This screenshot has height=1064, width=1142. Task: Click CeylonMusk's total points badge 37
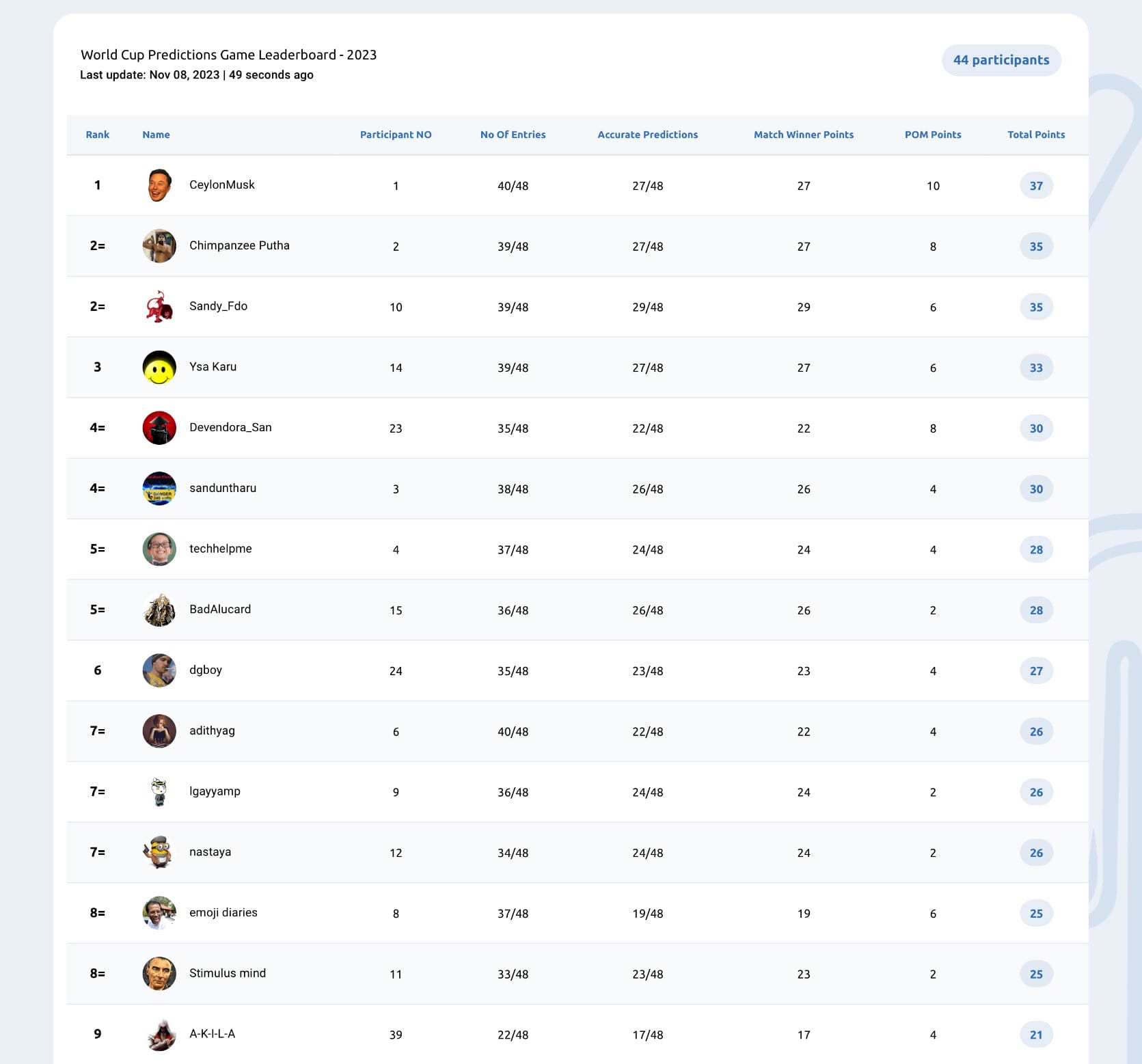coord(1036,186)
